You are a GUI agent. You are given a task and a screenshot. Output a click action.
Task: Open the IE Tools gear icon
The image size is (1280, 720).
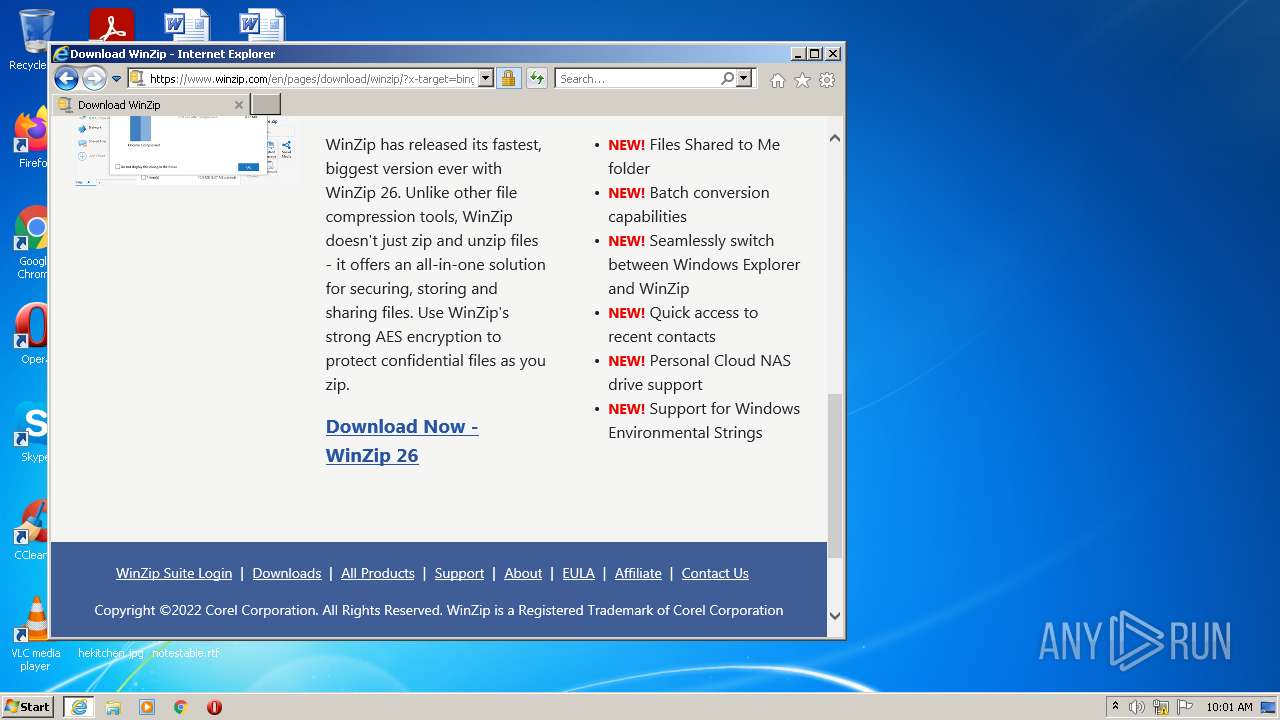pos(827,80)
